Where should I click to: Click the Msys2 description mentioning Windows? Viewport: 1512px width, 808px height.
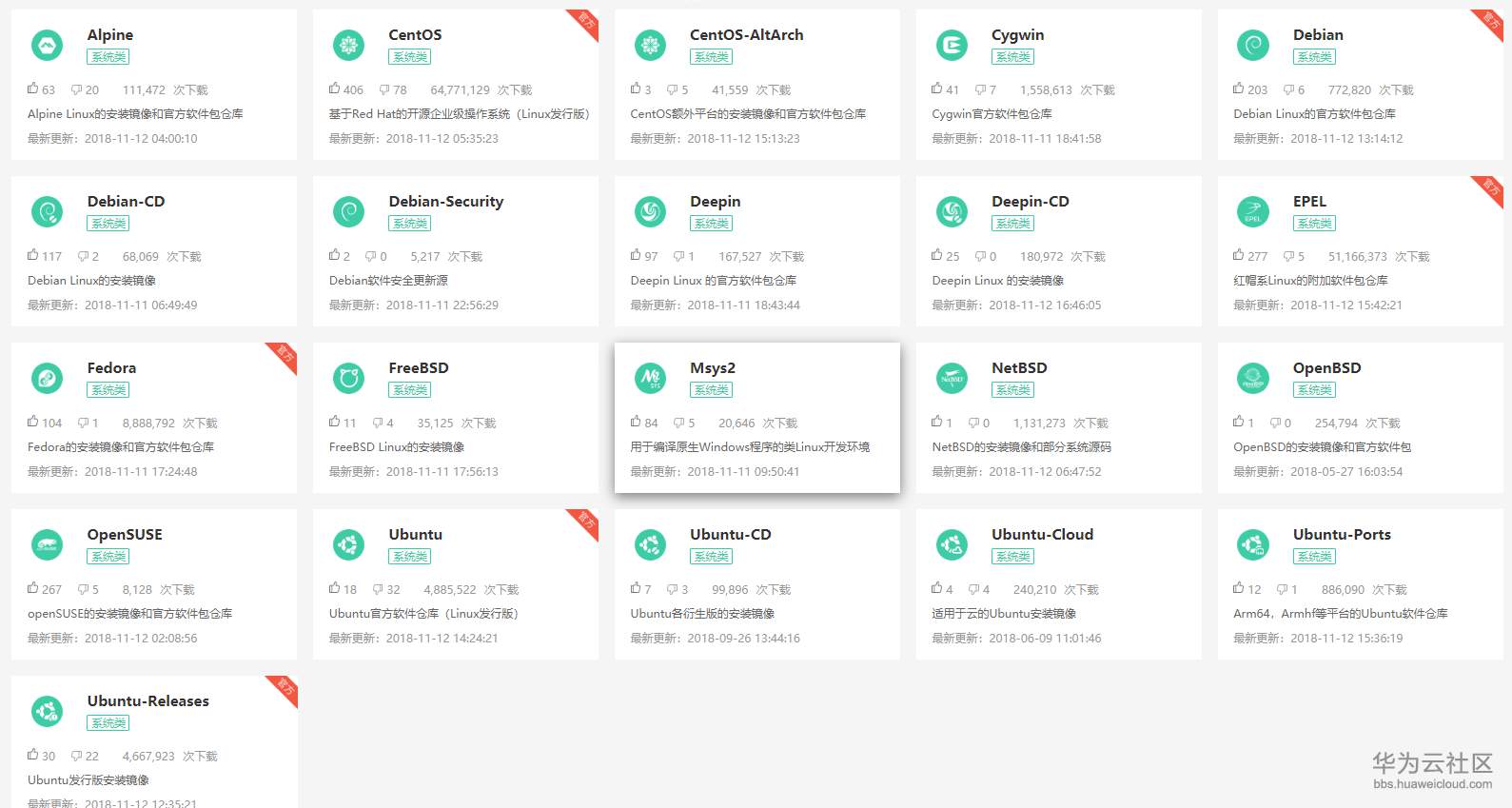[750, 447]
